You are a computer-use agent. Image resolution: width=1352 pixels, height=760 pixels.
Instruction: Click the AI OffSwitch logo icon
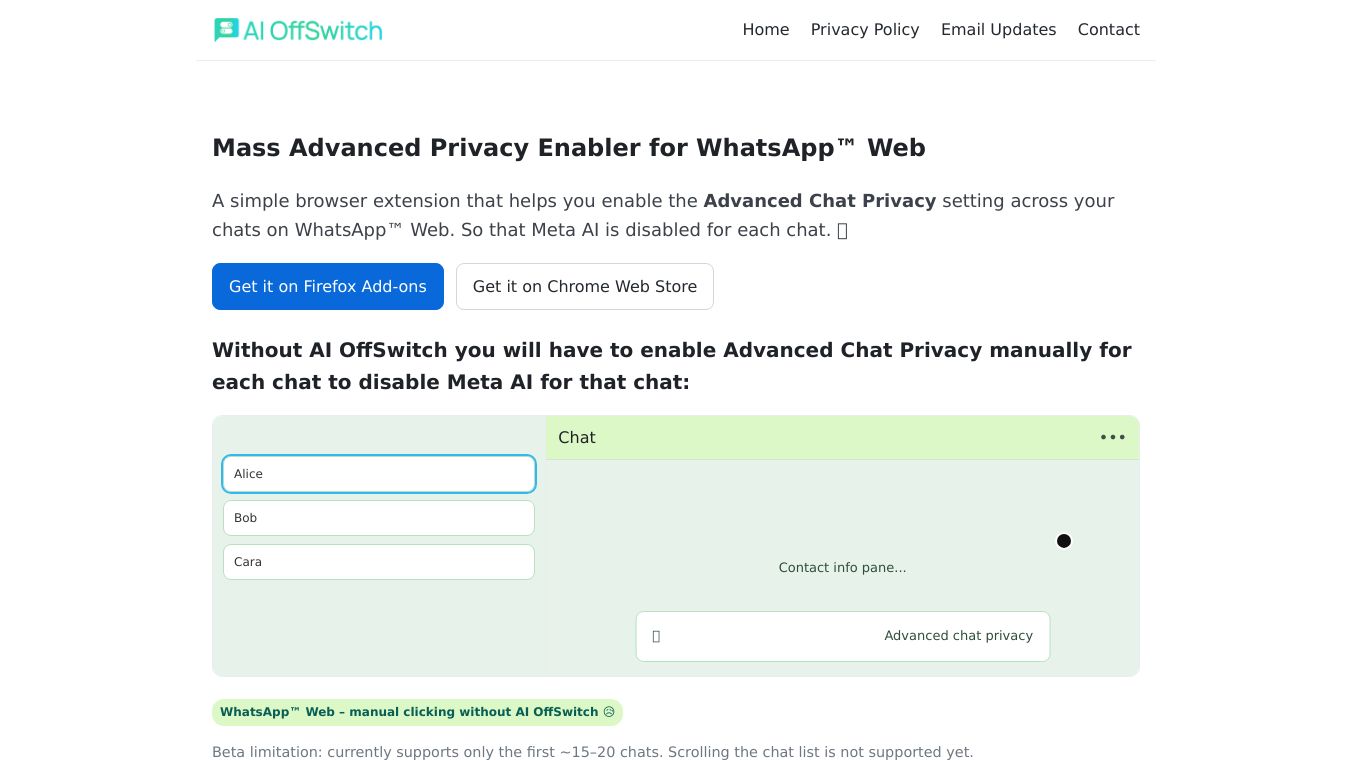click(226, 30)
